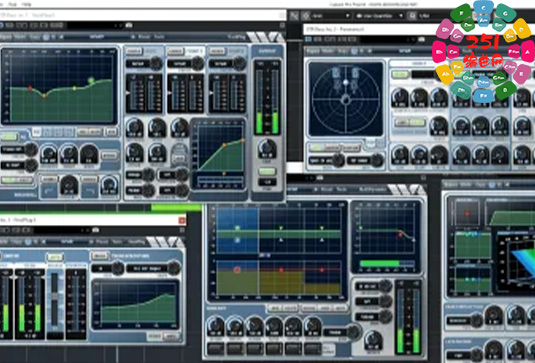This screenshot has width=535, height=363.
Task: Click the first dark button in MultiDynamics bottom row
Action: [216, 348]
